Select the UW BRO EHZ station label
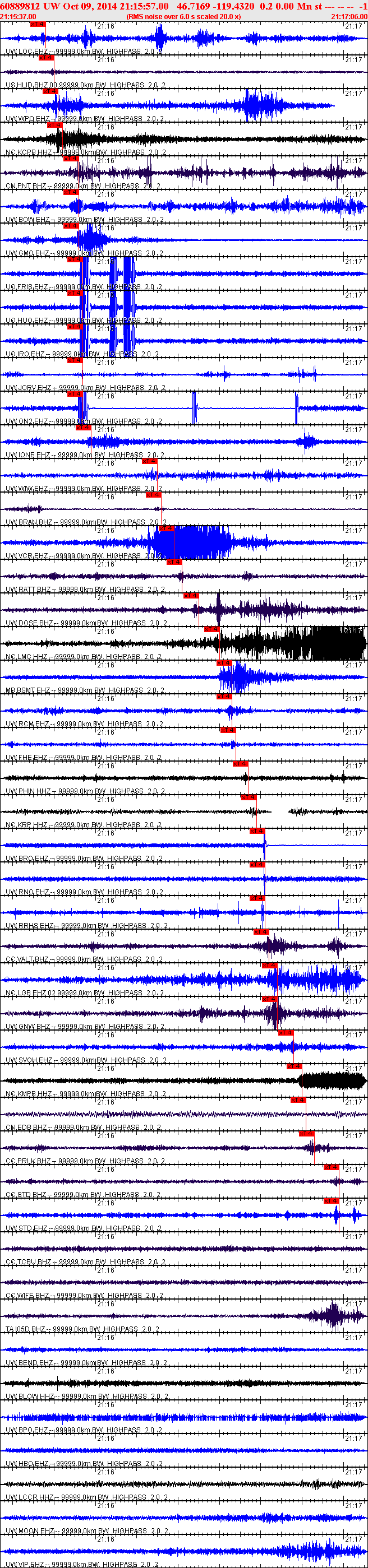 point(84,859)
